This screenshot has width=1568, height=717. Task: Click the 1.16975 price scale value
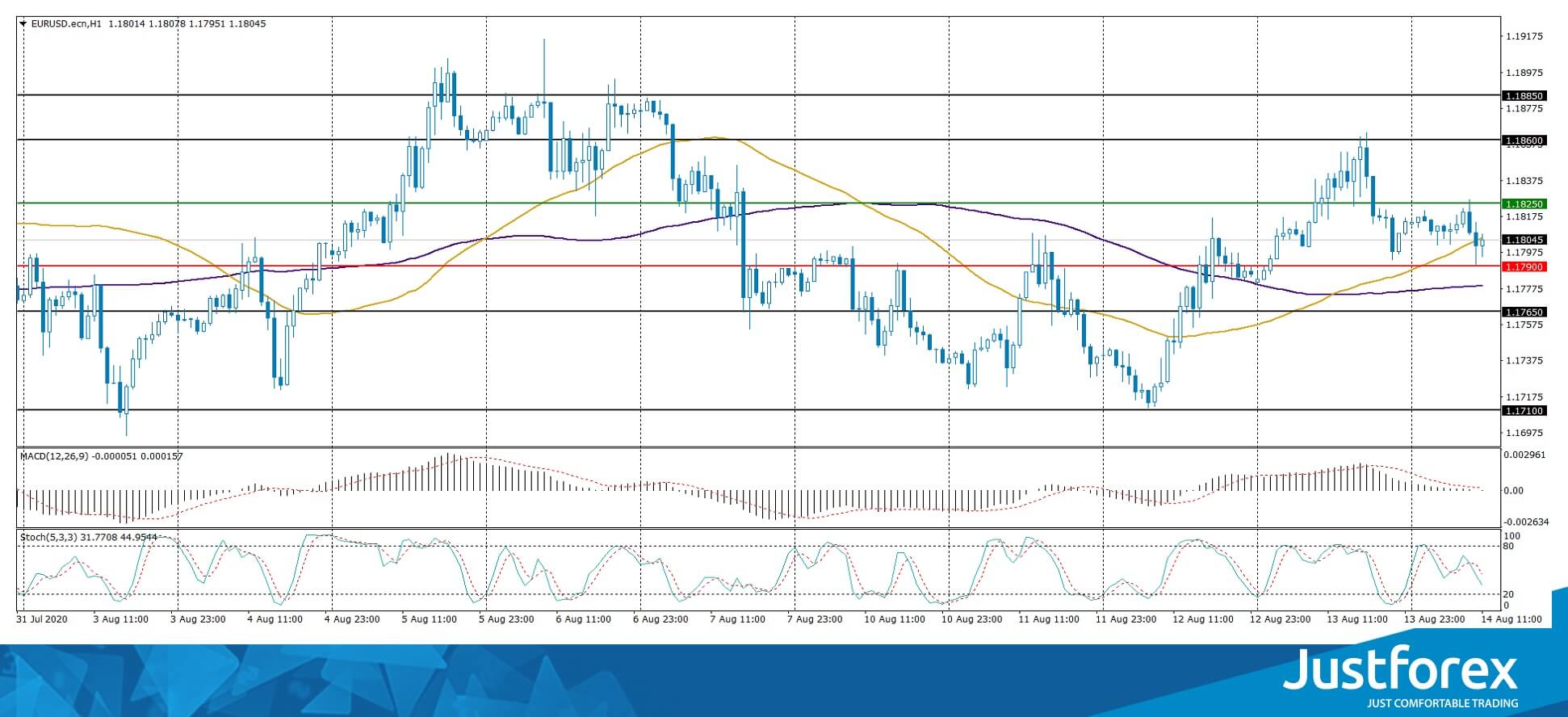[x=1524, y=433]
